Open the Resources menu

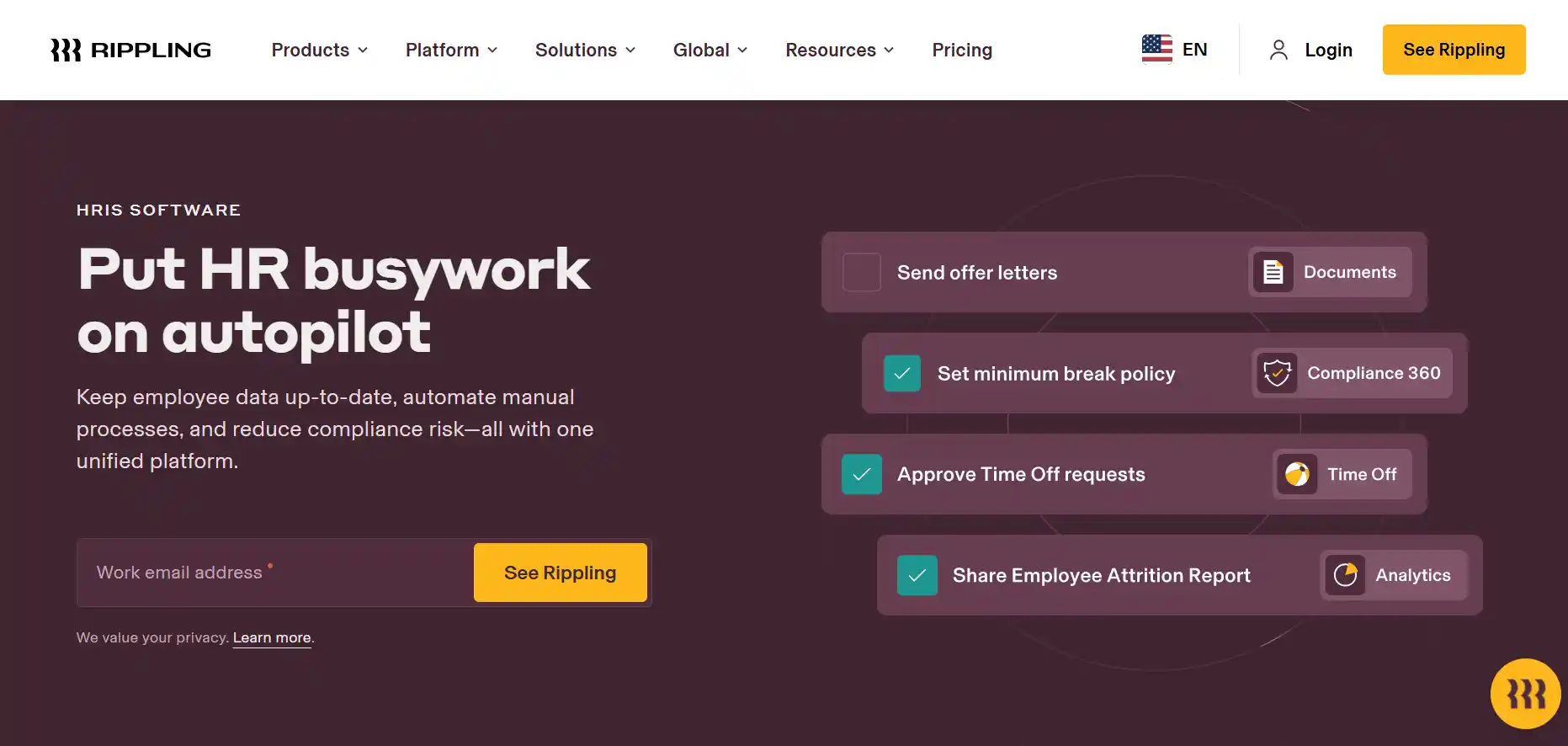click(x=840, y=50)
